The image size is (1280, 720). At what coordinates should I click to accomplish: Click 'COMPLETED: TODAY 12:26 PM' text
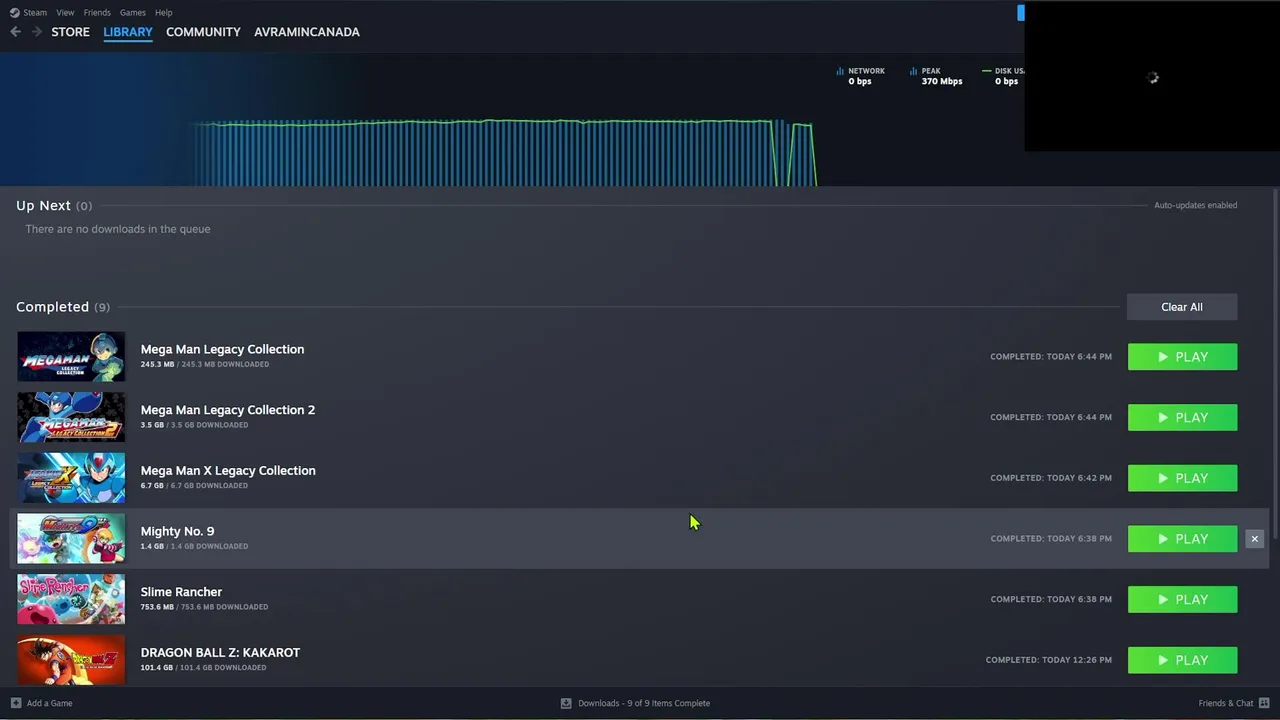(1049, 660)
